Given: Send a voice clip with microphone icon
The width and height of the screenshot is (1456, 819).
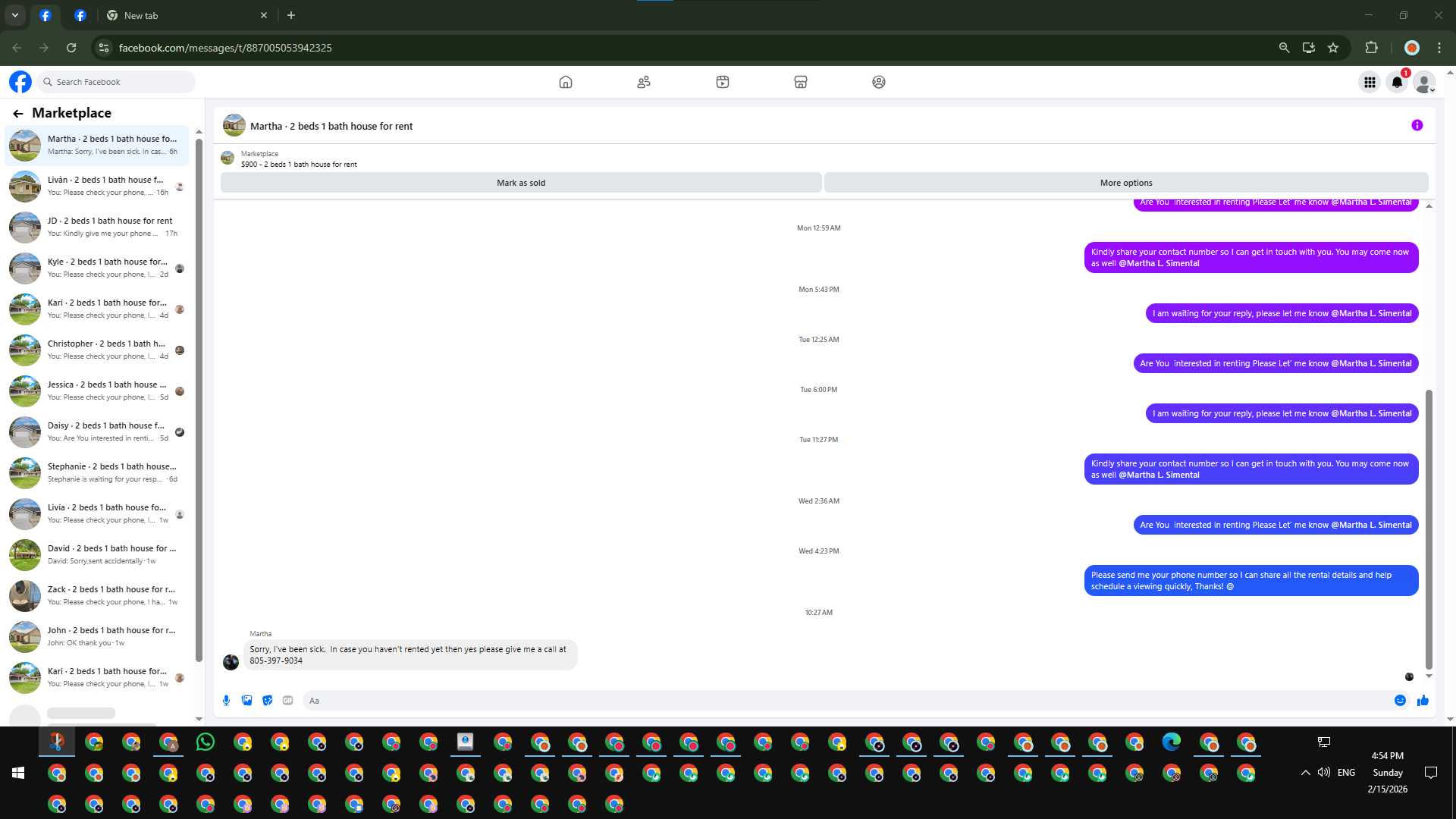Looking at the screenshot, I should pyautogui.click(x=226, y=701).
